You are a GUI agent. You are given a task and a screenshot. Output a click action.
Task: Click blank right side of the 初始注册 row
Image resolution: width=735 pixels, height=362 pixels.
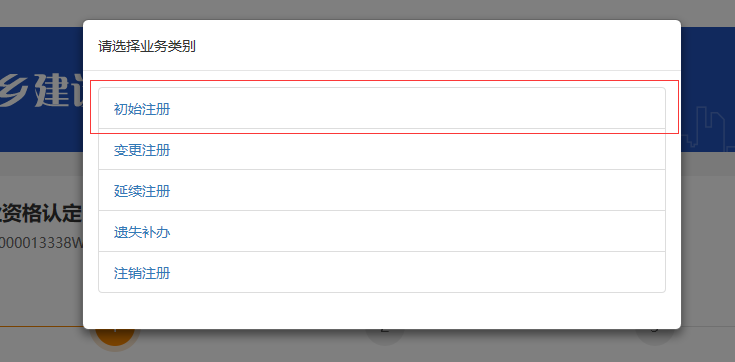coord(422,108)
